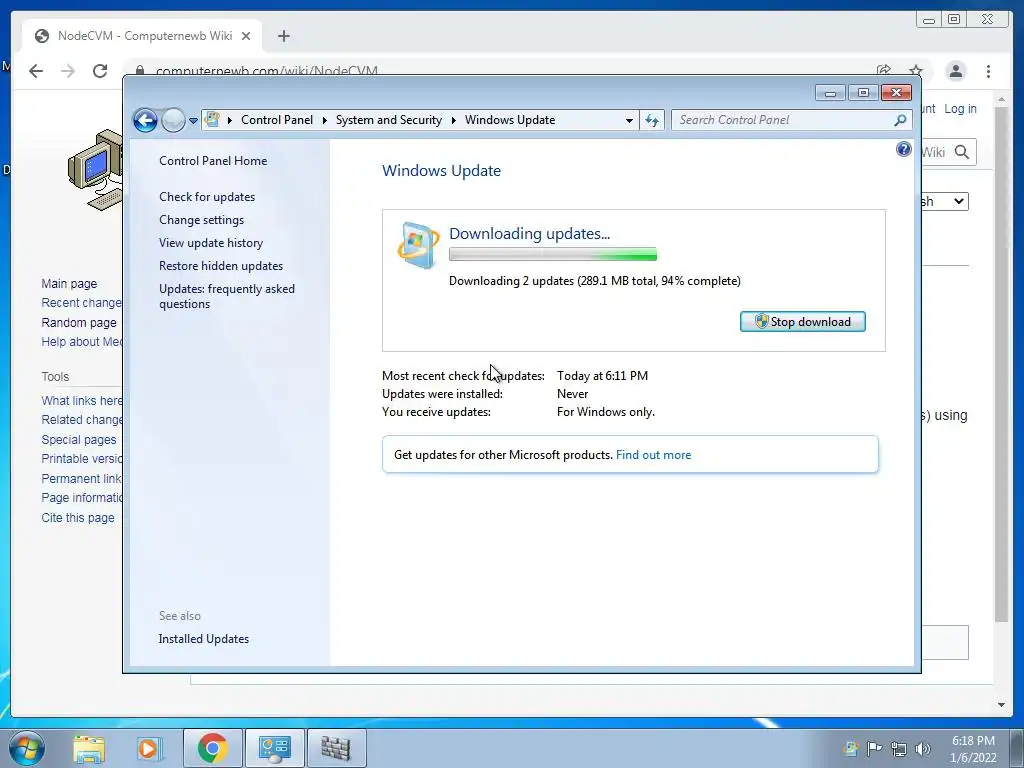
Task: Open wiki Random page link
Action: [79, 323]
